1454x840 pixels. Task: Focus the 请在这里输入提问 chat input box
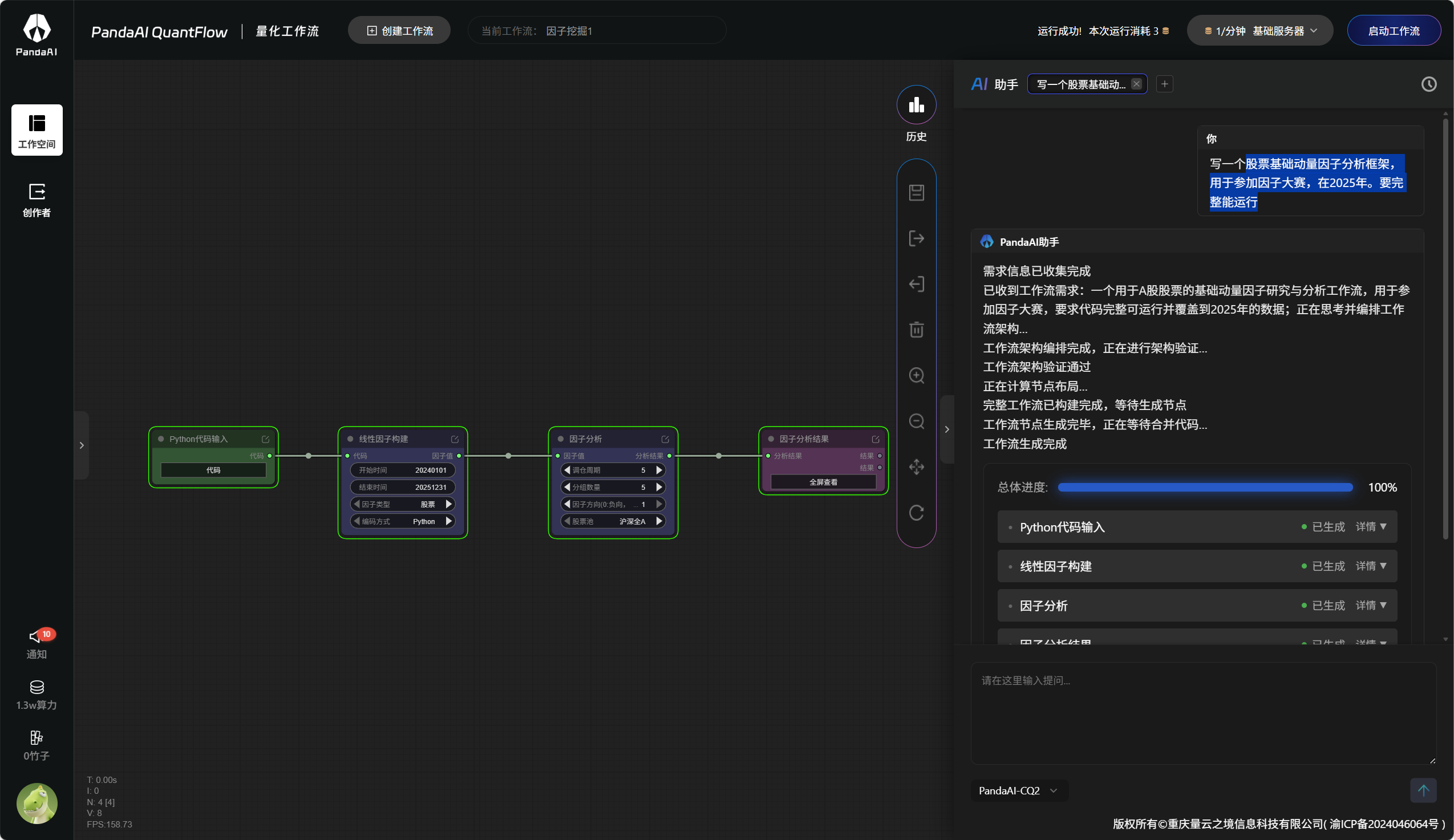pos(1204,713)
